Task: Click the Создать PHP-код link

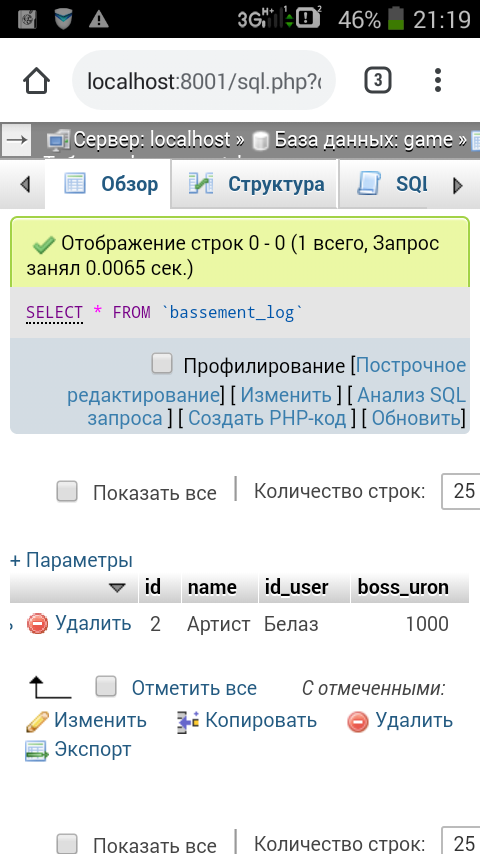Action: point(267,419)
